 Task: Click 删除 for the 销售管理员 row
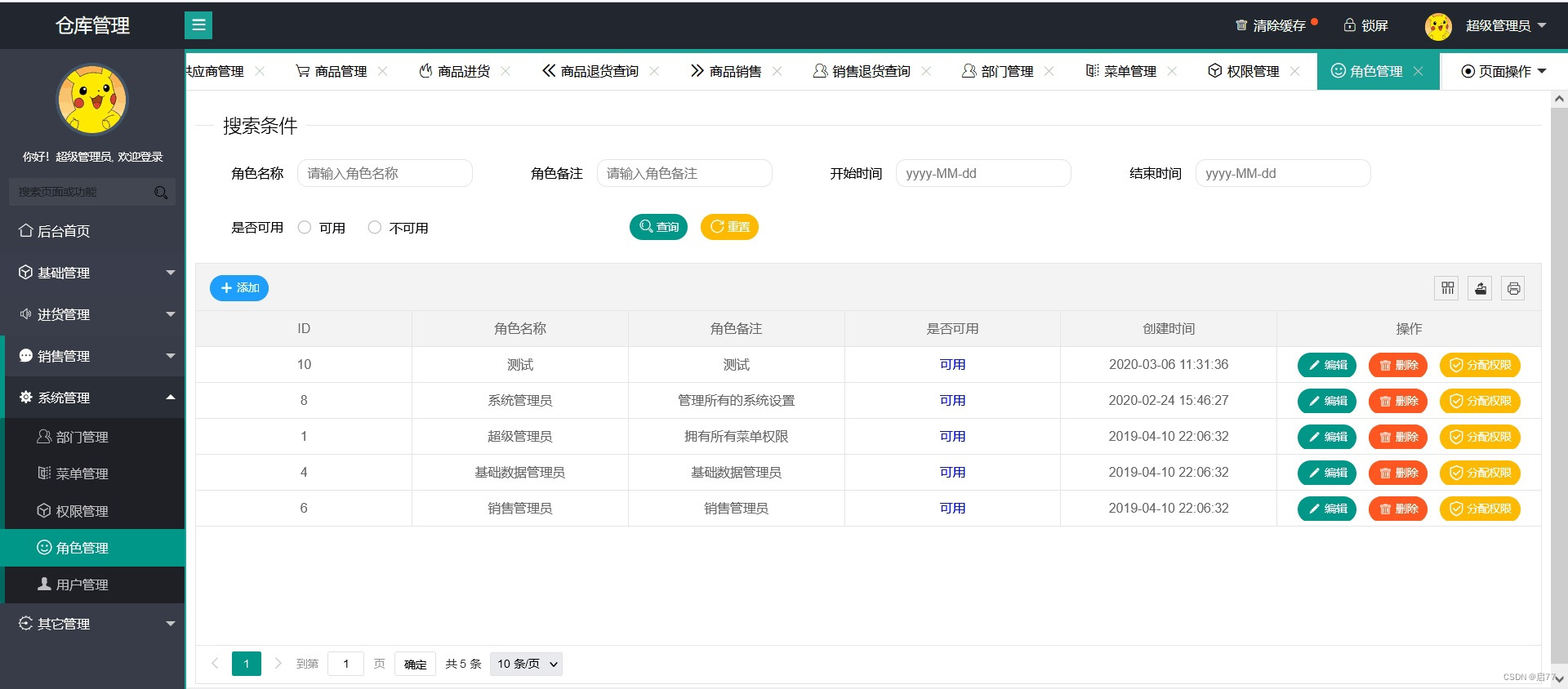point(1398,509)
